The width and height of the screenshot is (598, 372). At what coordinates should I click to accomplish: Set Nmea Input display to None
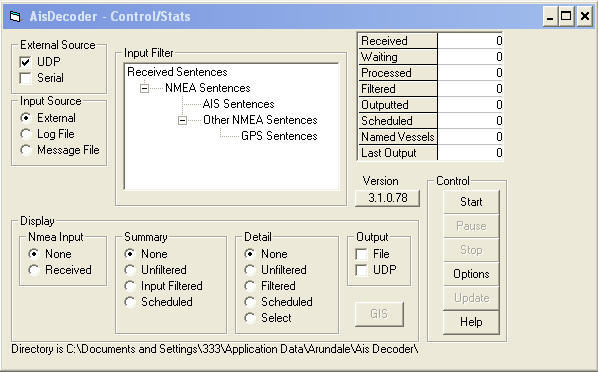click(34, 254)
